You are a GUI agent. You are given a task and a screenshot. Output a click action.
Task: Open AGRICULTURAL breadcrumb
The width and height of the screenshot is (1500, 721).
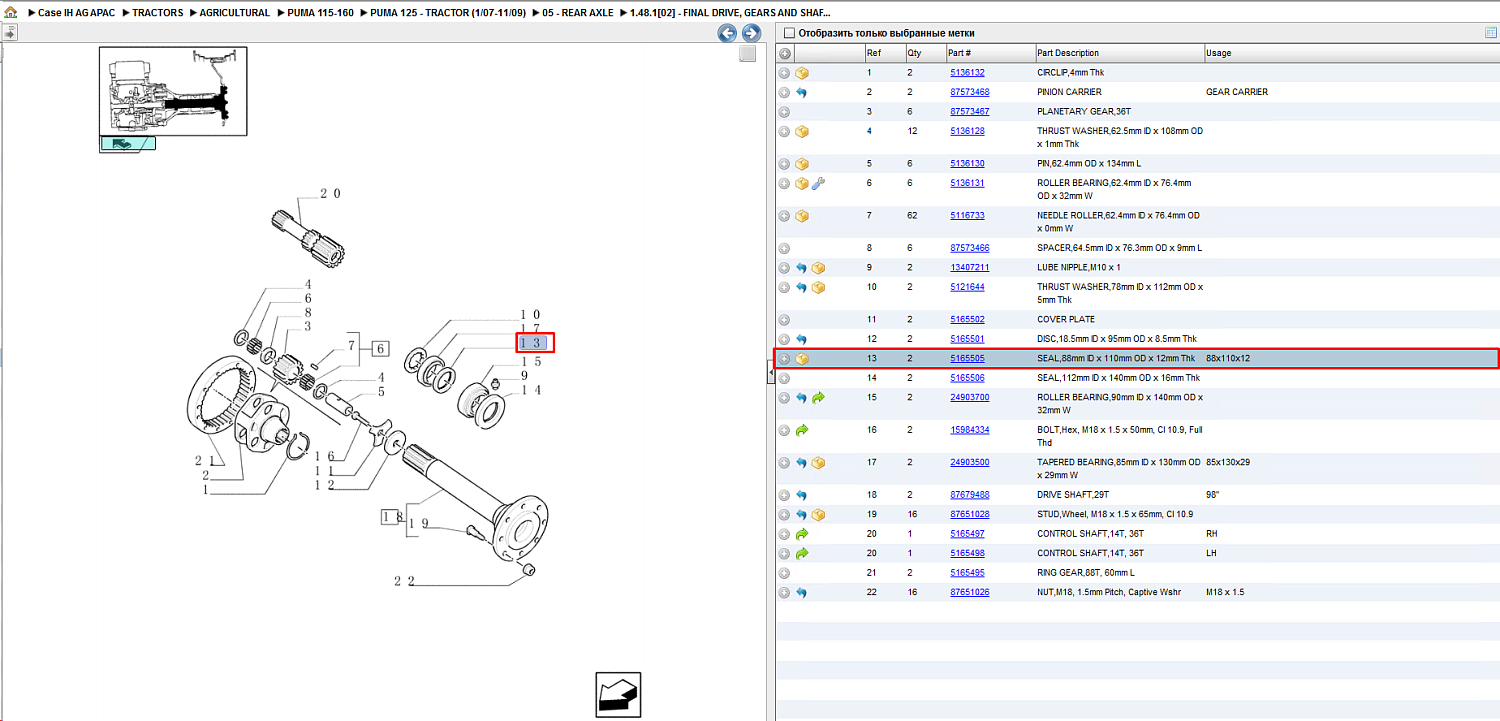pyautogui.click(x=235, y=13)
